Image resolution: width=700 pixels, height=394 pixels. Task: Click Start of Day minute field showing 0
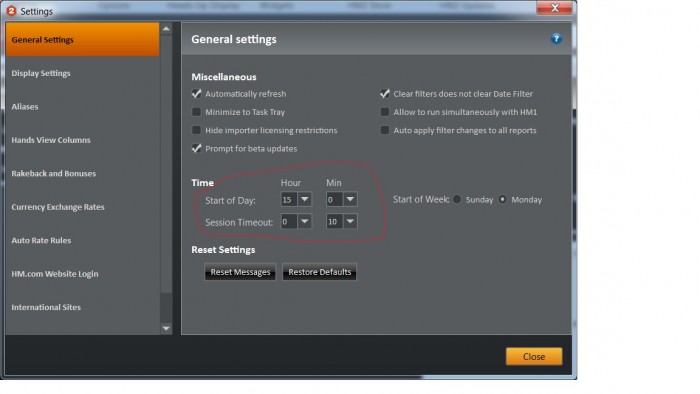coord(335,199)
